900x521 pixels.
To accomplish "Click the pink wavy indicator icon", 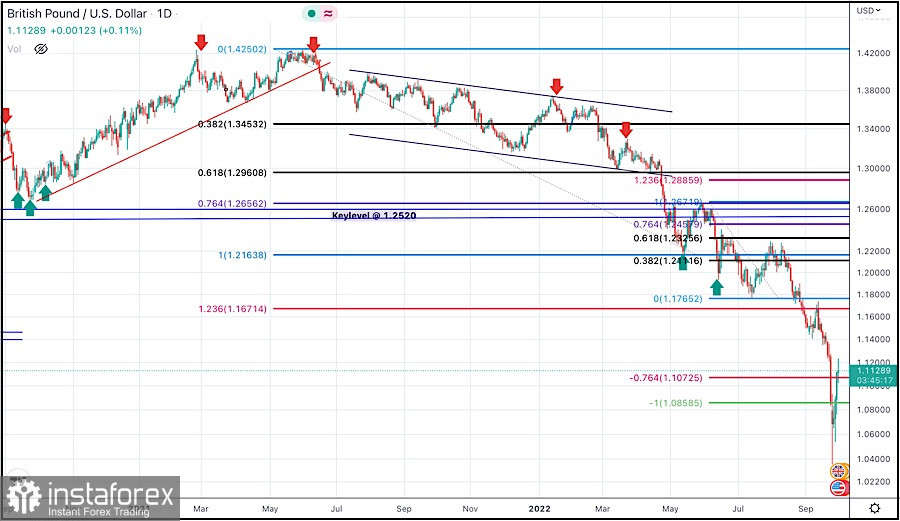I will pos(328,13).
